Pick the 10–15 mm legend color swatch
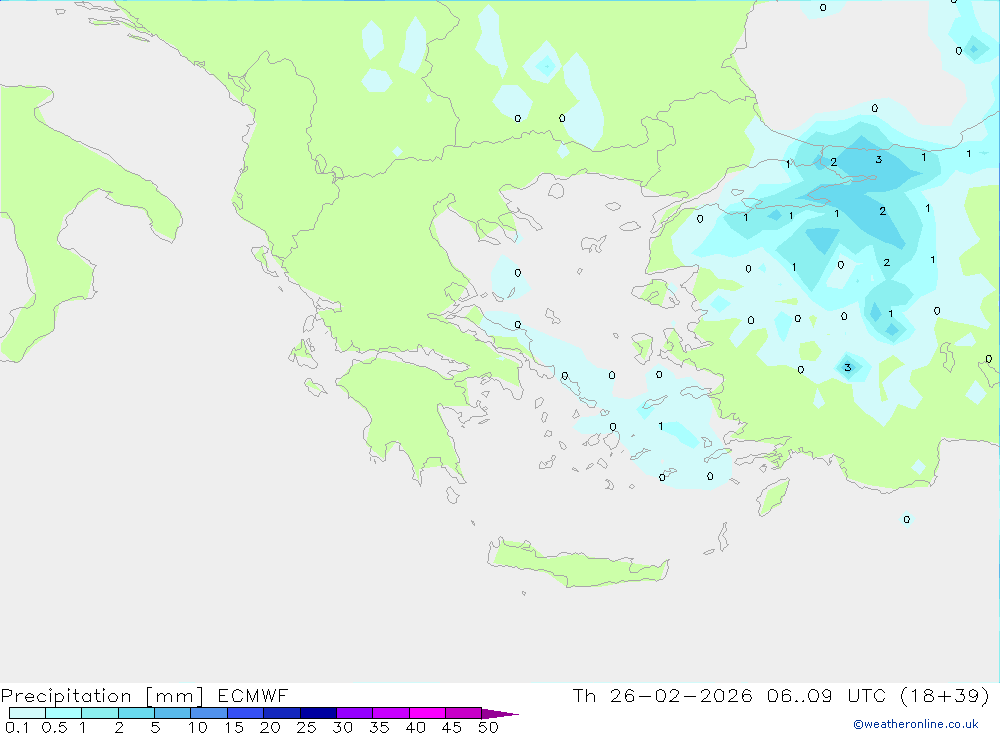Viewport: 1000px width, 733px height. [209, 713]
